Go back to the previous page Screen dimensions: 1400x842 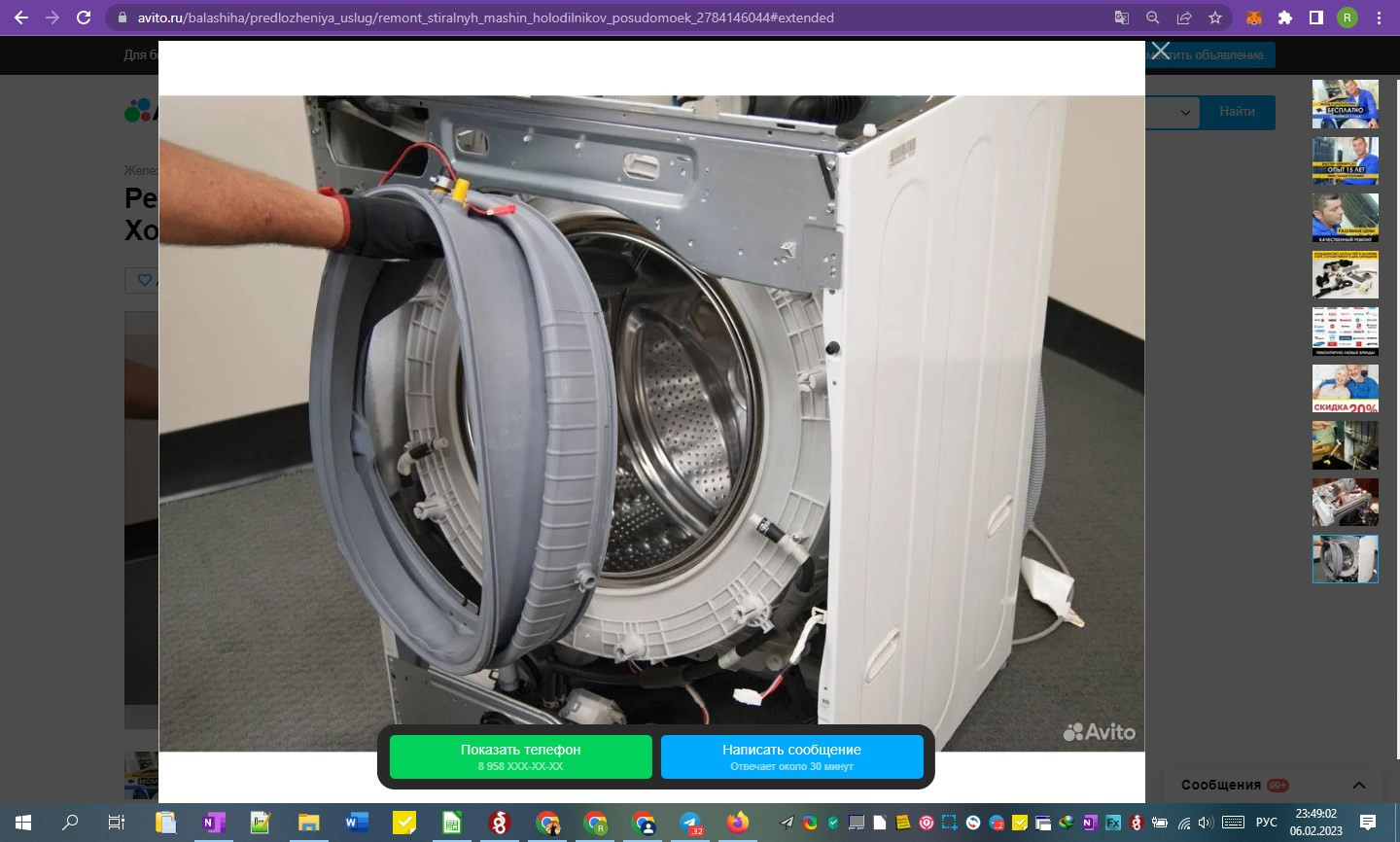click(x=21, y=18)
